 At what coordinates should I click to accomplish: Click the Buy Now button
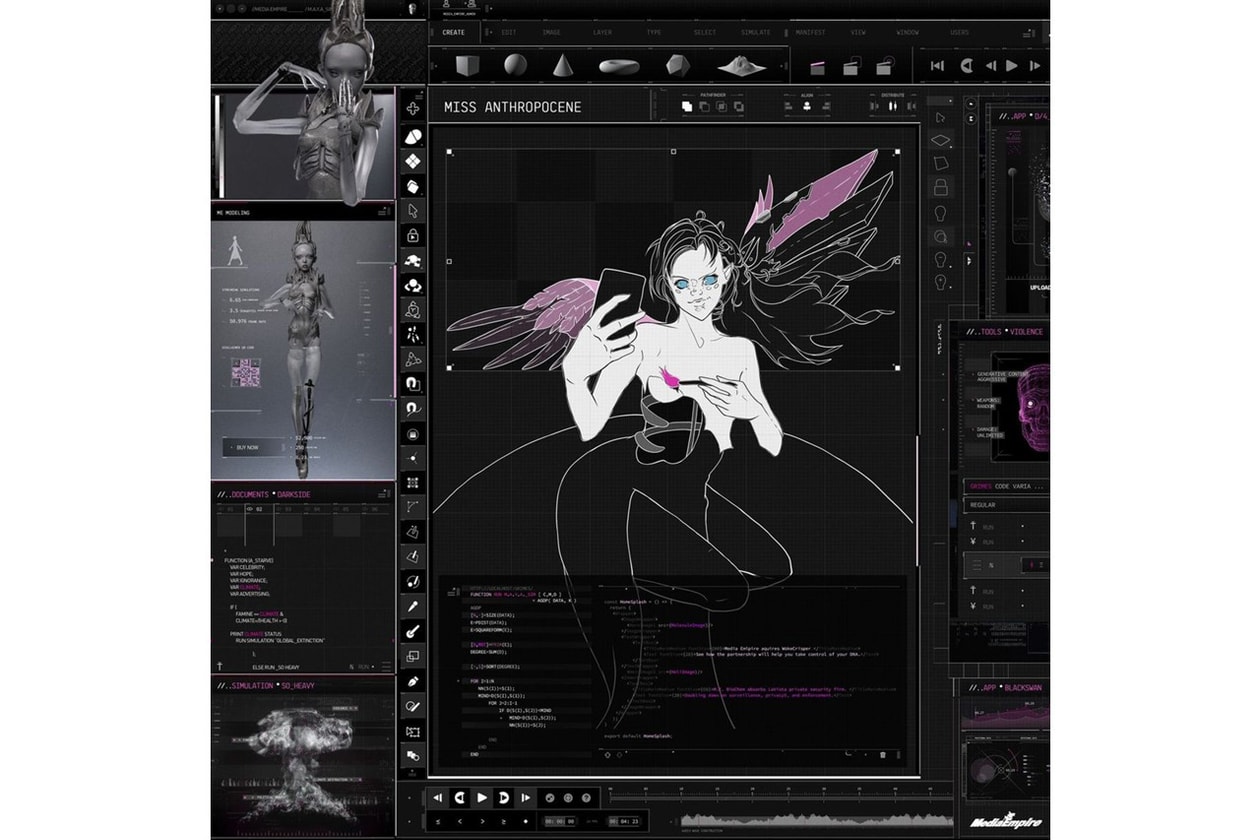pyautogui.click(x=247, y=447)
